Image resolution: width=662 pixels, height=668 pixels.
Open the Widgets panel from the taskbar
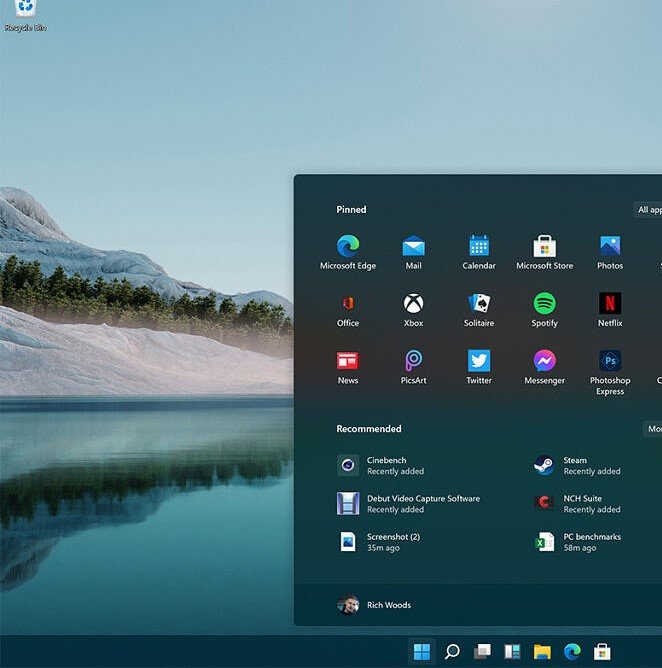pyautogui.click(x=512, y=651)
